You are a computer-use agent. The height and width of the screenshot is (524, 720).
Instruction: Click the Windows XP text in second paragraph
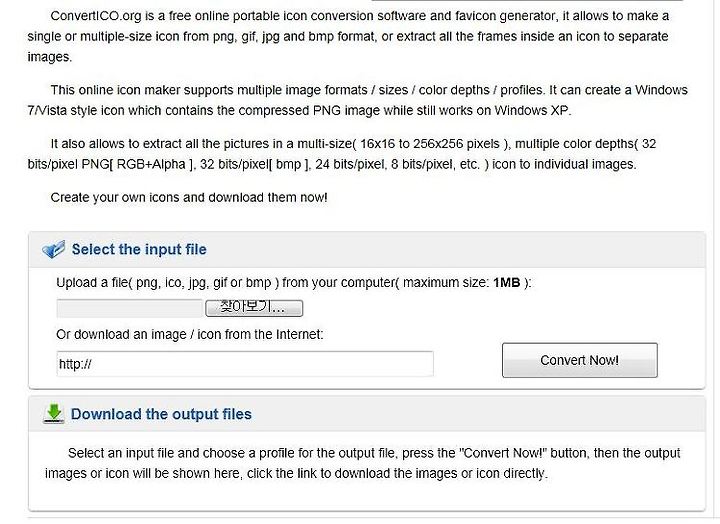(532, 111)
